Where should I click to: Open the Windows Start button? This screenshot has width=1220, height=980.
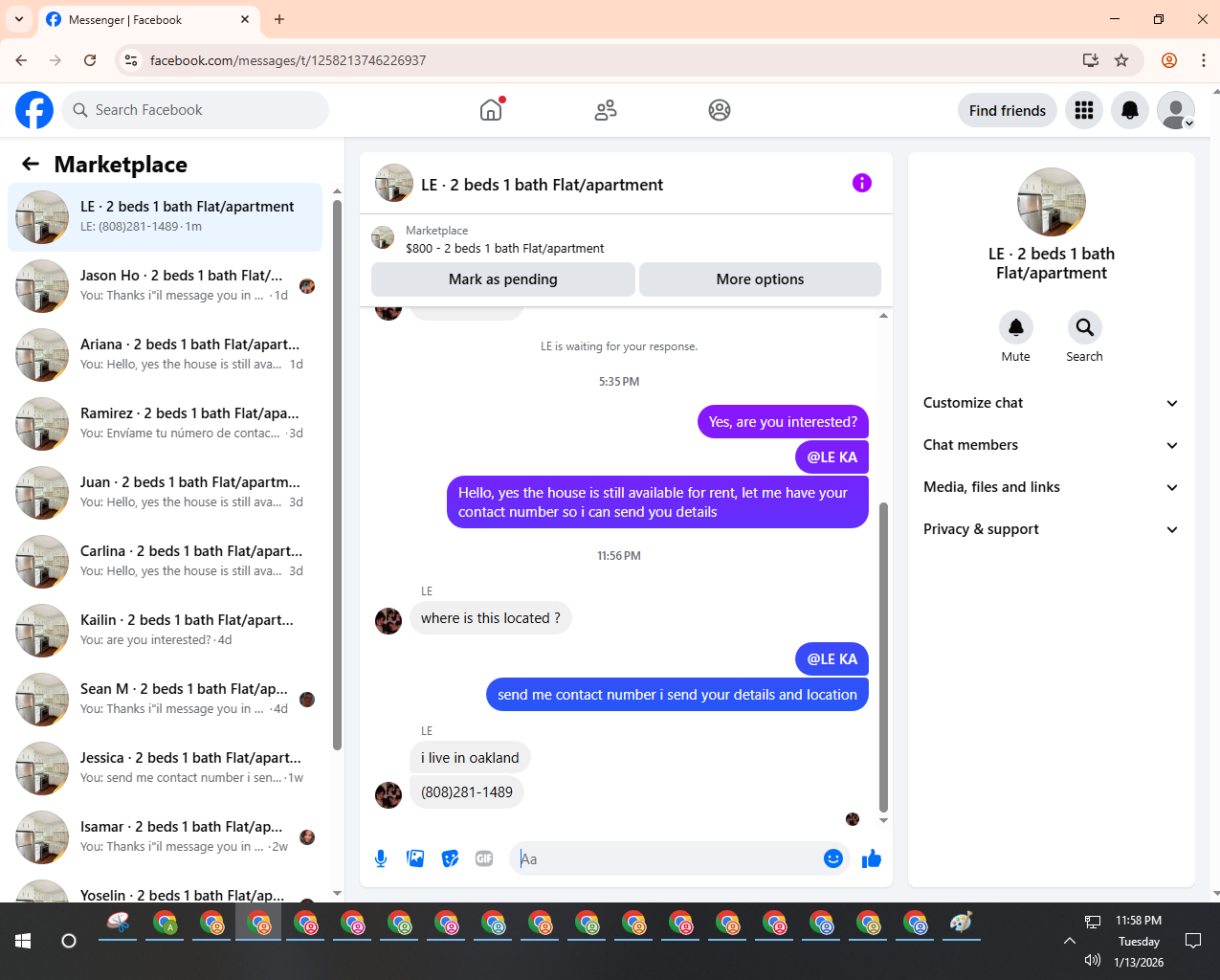point(23,941)
